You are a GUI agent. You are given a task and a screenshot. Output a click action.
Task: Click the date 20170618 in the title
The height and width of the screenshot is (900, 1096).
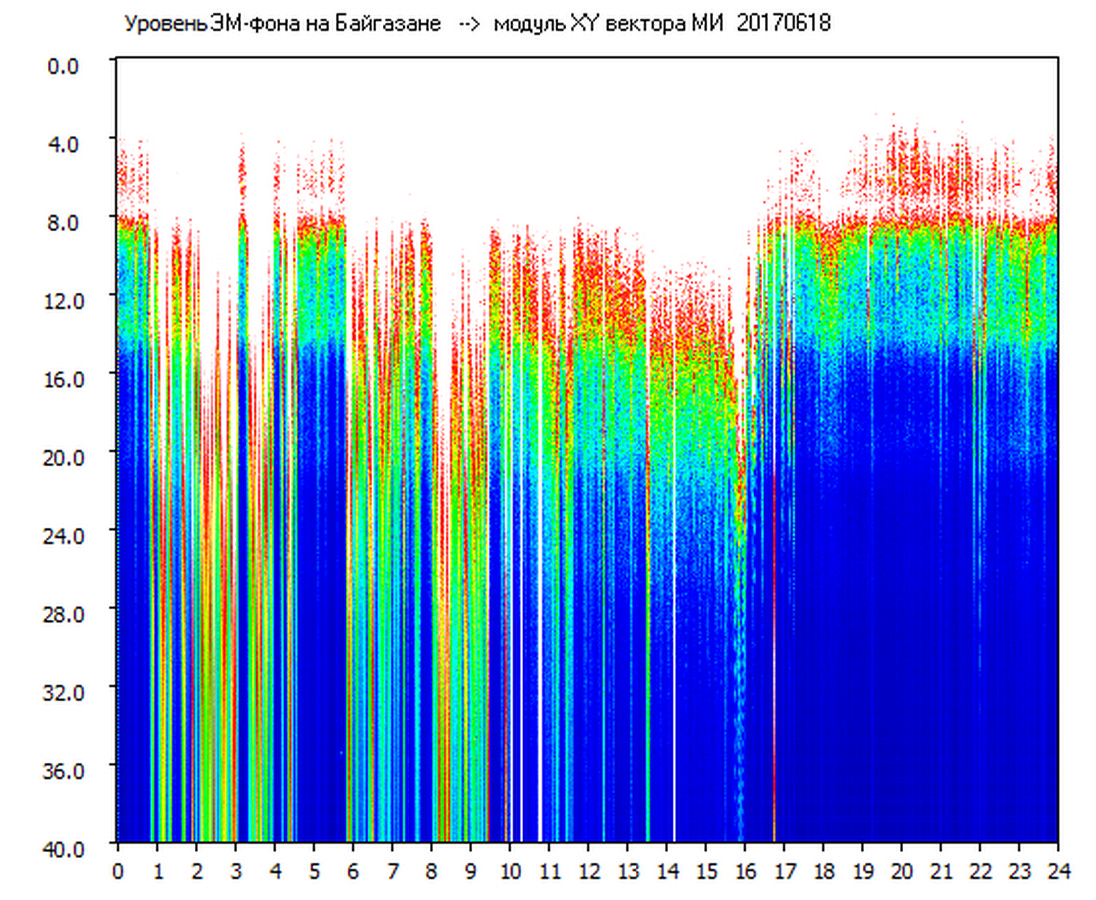click(x=783, y=24)
